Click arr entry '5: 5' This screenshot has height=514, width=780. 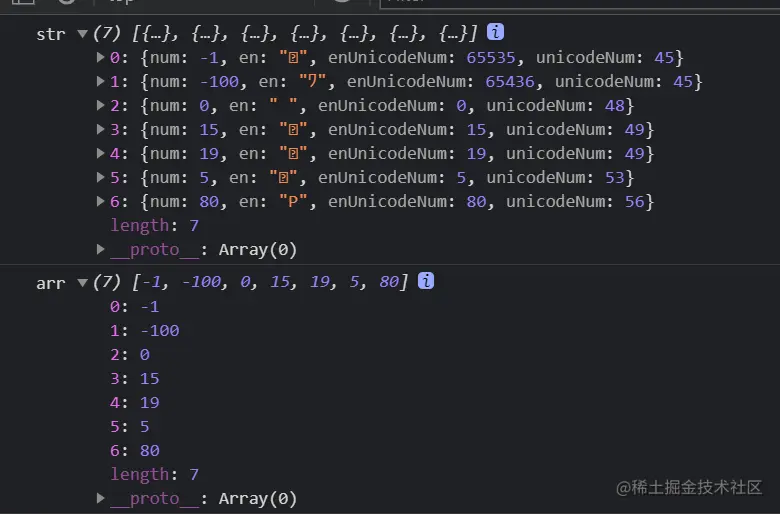point(129,426)
